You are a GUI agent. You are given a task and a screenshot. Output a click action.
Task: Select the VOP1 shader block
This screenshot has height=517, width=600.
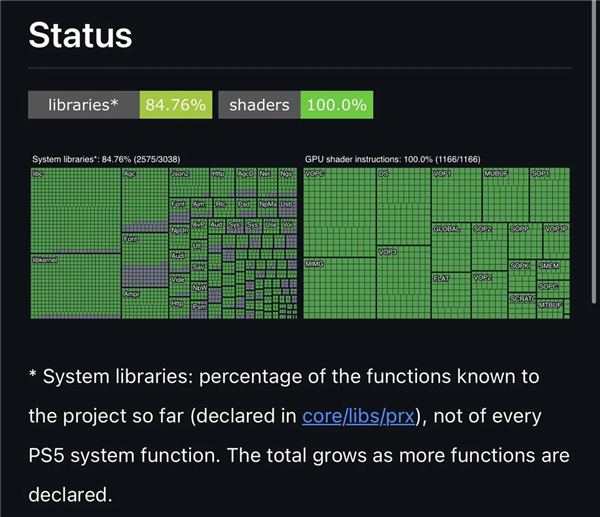[457, 195]
